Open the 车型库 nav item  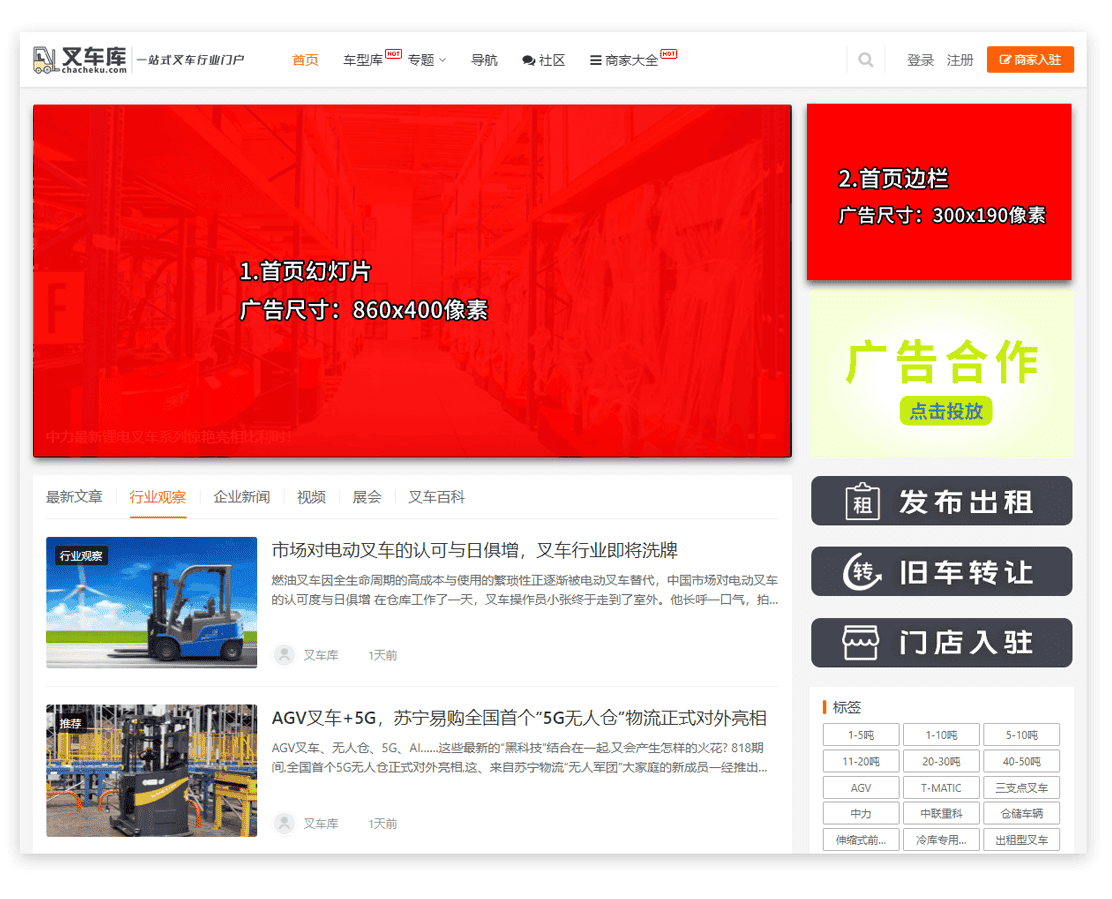(362, 60)
